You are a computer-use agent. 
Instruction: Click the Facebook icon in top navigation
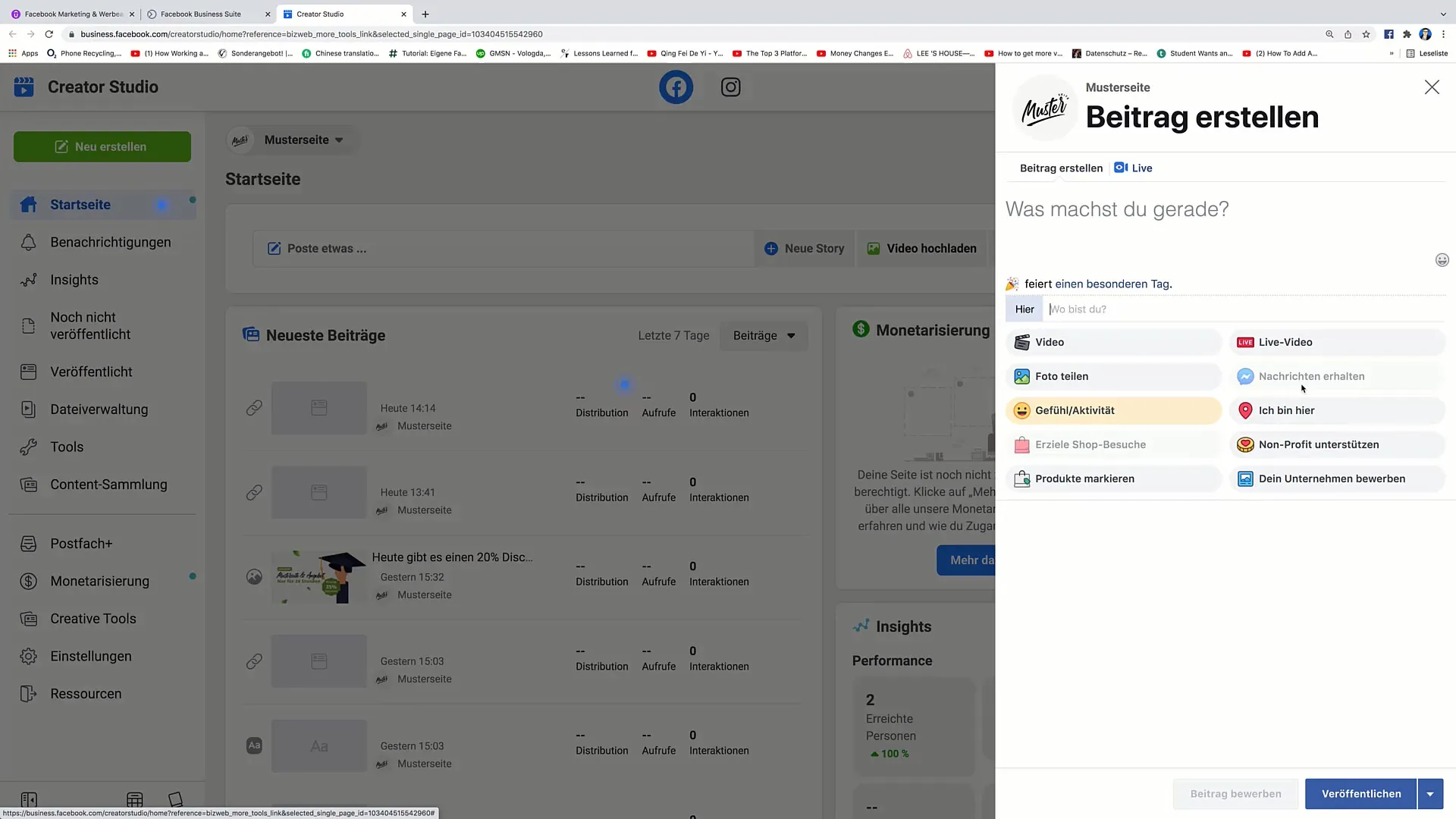click(x=675, y=87)
